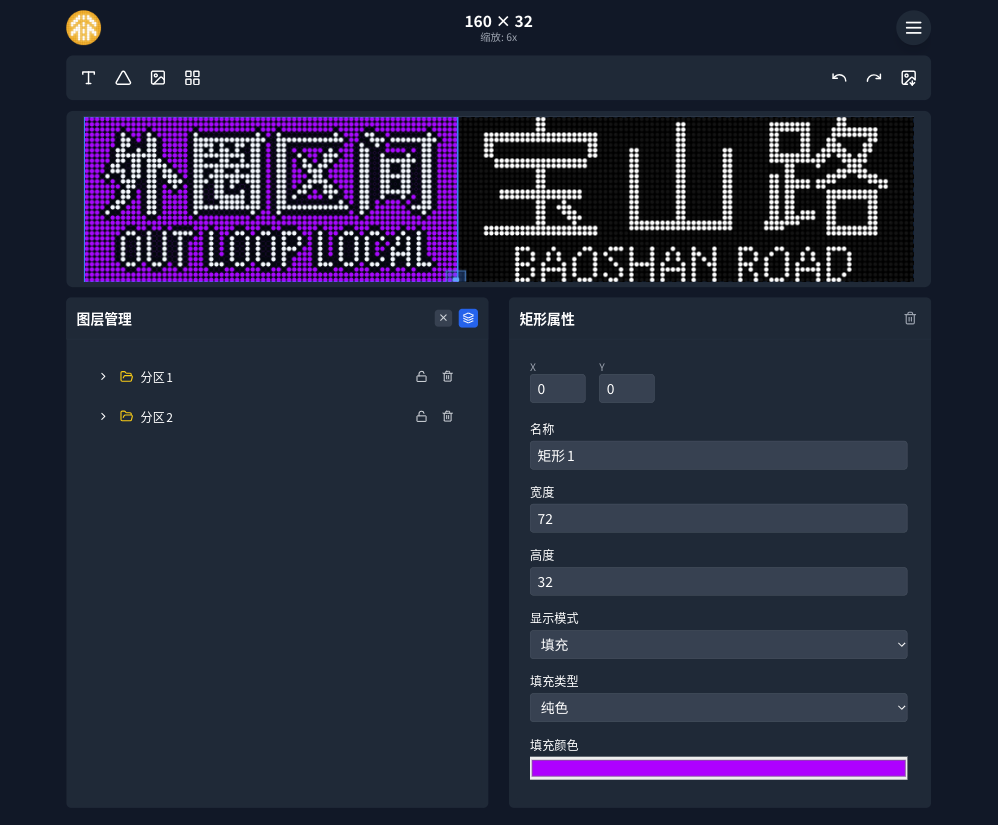998x825 pixels.
Task: Select the grid component tool
Action: point(192,78)
